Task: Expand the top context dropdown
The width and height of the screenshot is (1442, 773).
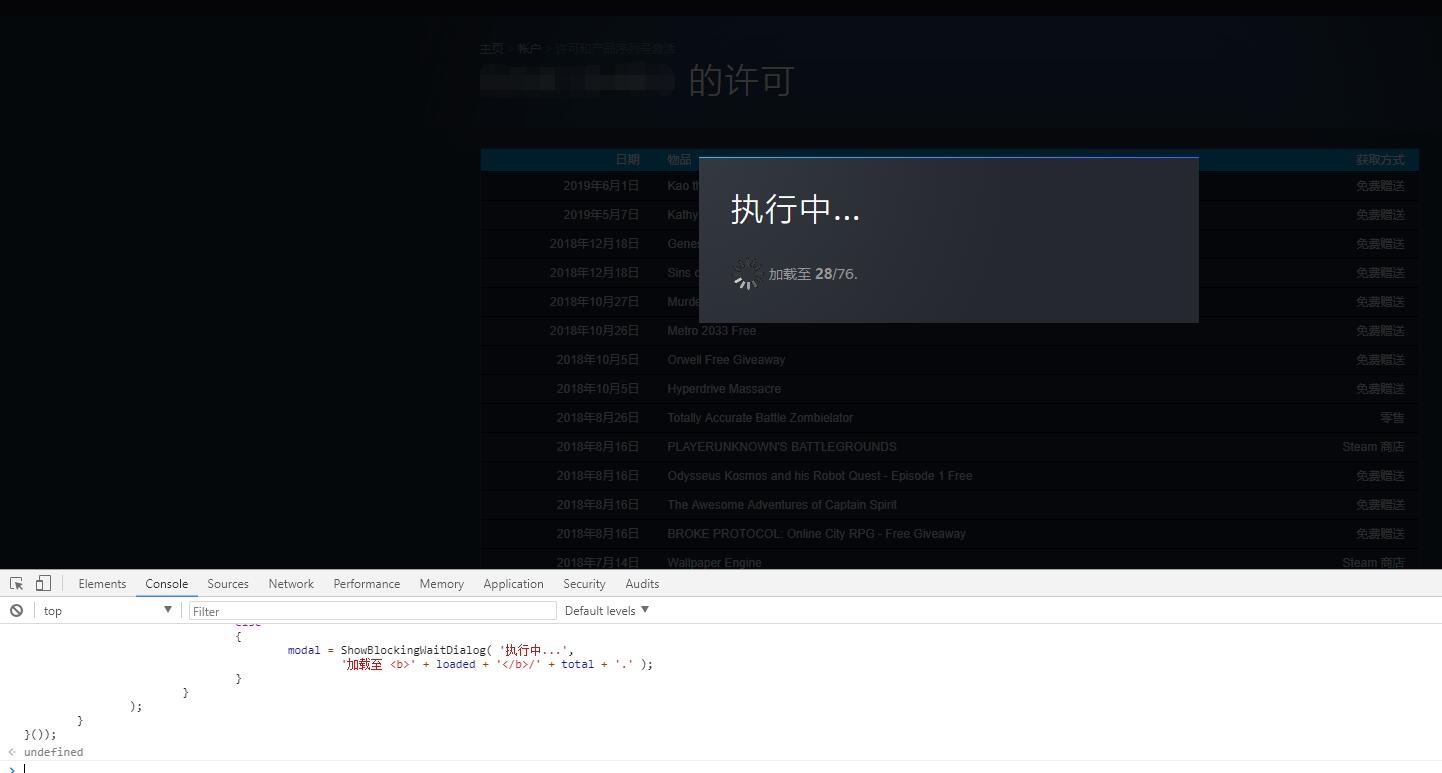Action: (x=107, y=611)
